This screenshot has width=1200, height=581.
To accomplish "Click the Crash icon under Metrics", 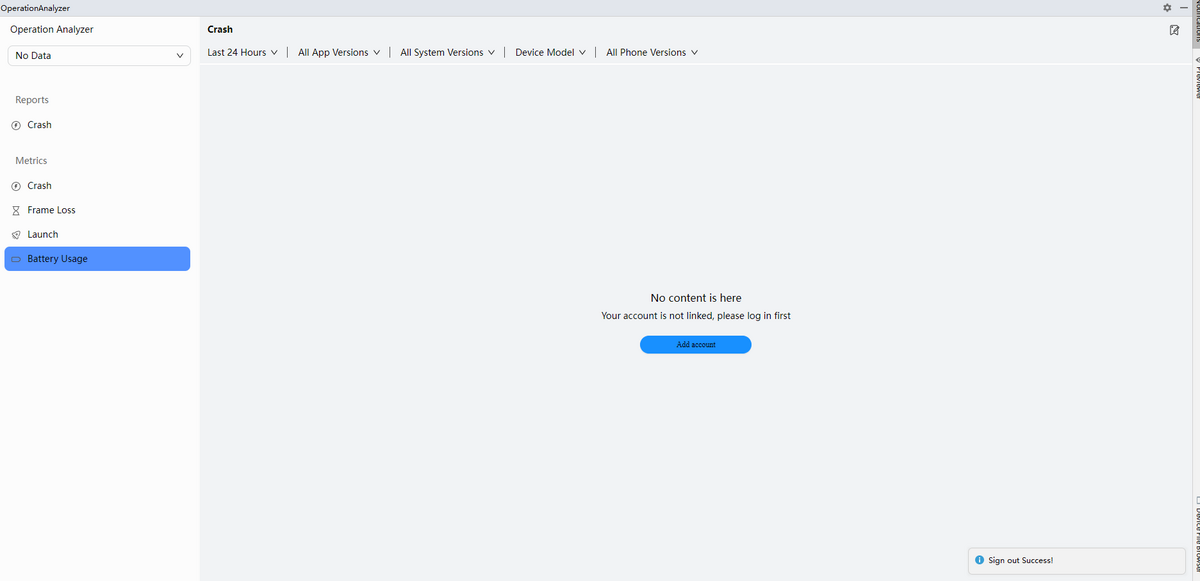I will (15, 186).
